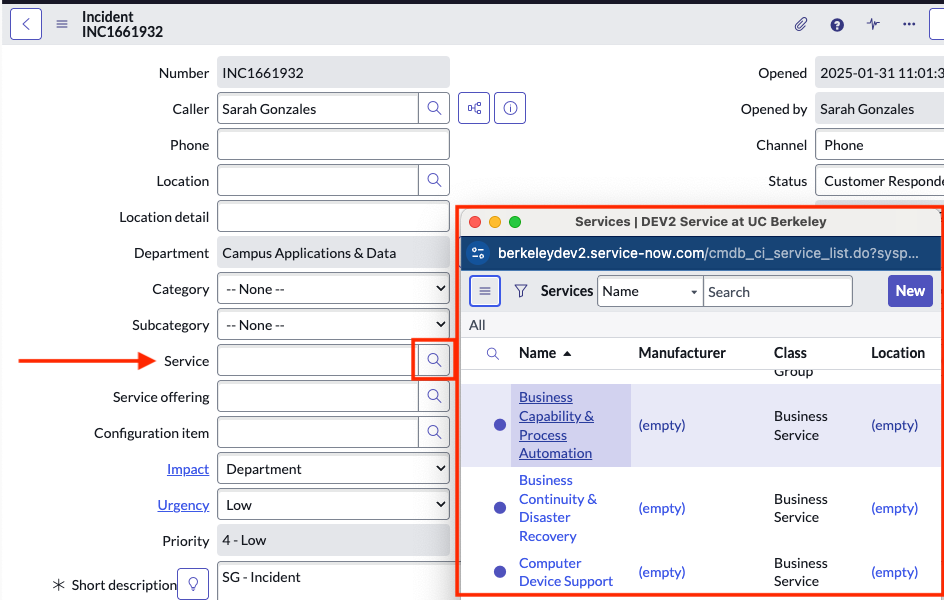Show related records tree icon for Caller
The width and height of the screenshot is (944, 600).
coord(474,108)
